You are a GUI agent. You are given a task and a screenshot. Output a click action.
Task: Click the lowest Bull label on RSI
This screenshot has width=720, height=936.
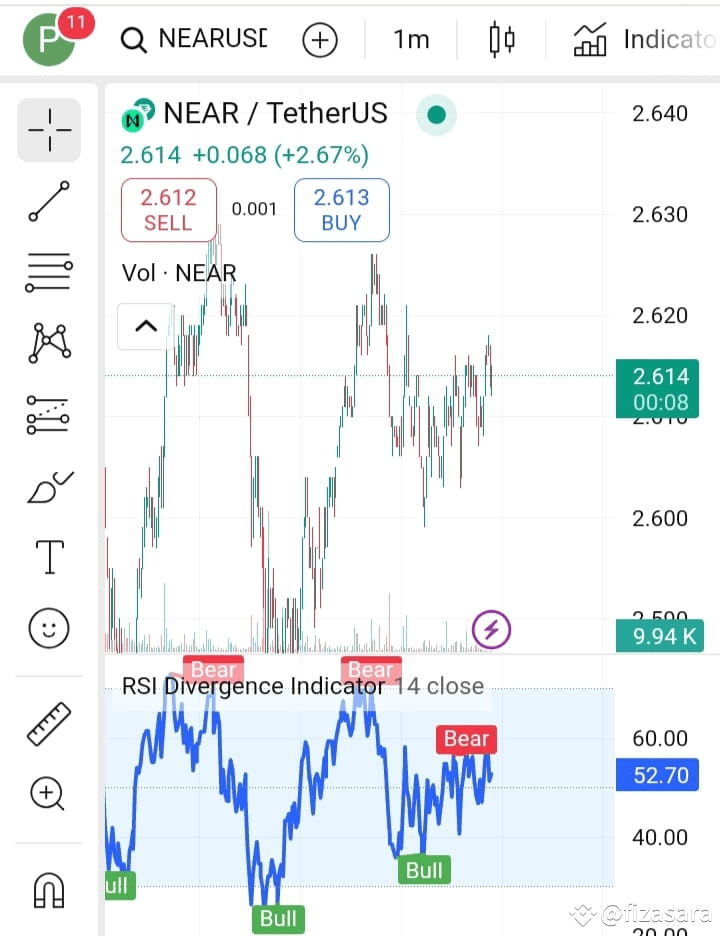278,918
